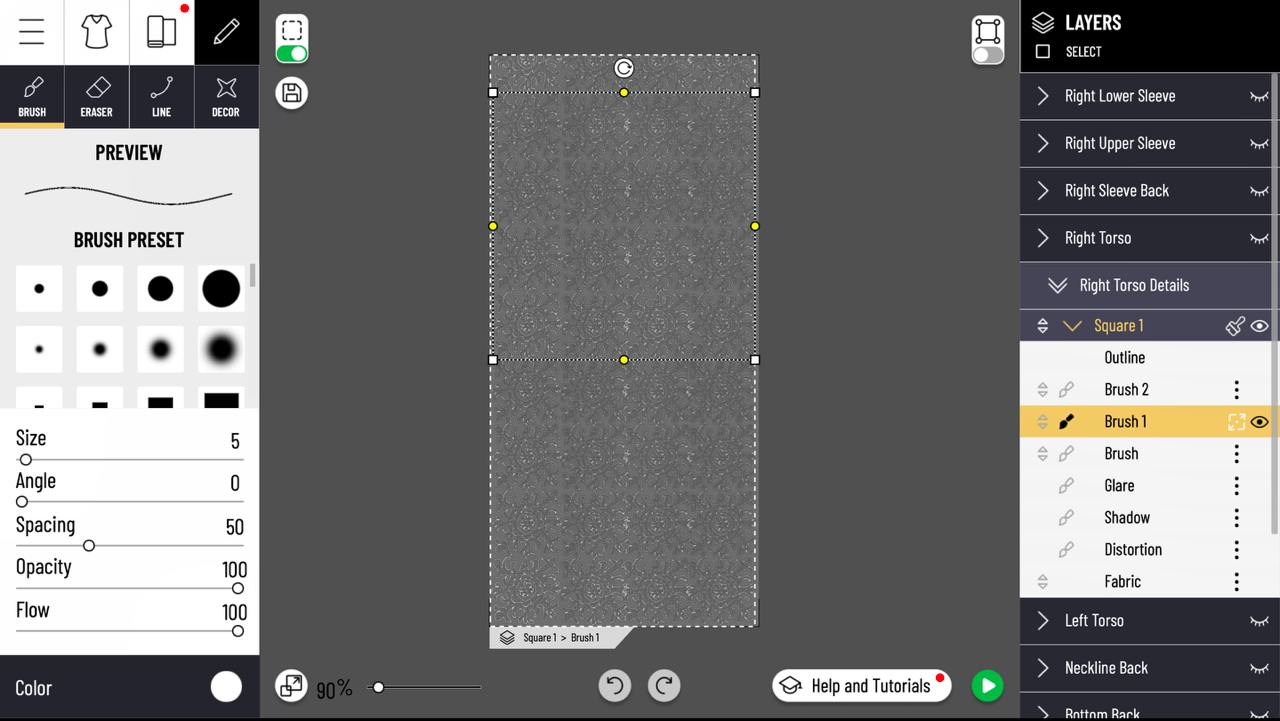The height and width of the screenshot is (721, 1280).
Task: Click Square 1 > Brush 1 breadcrumb
Action: pos(561,637)
